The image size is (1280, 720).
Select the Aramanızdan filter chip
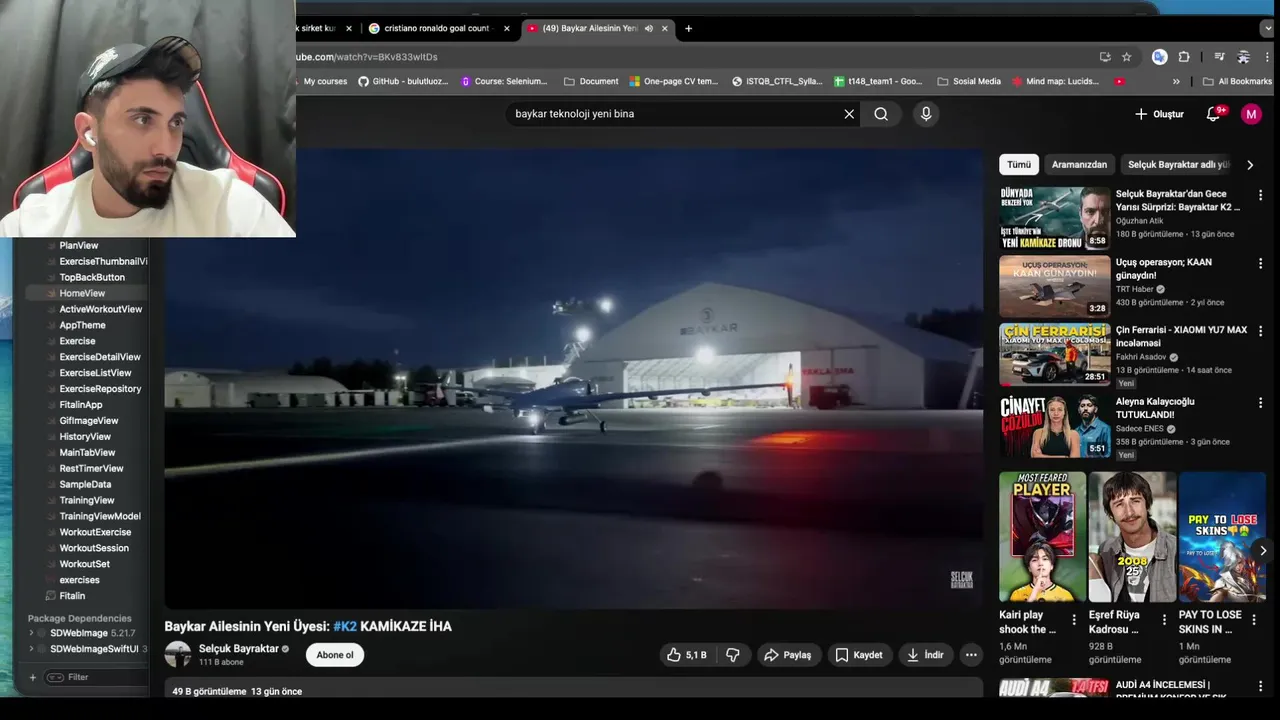point(1079,165)
